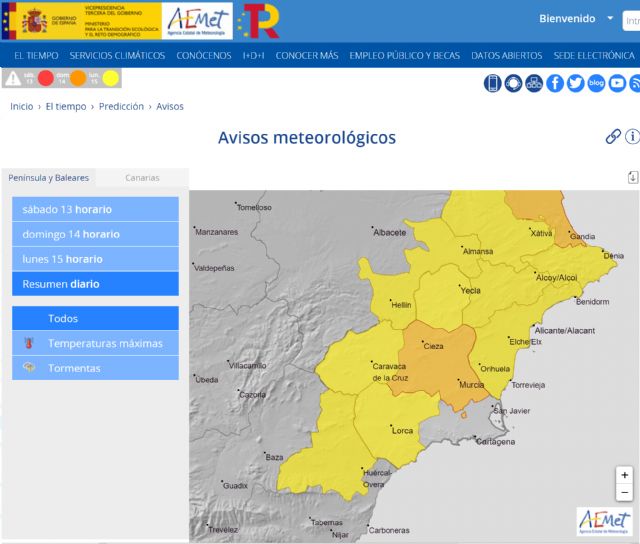Click the Avisos breadcrumb
The height and width of the screenshot is (544, 640).
pos(170,107)
